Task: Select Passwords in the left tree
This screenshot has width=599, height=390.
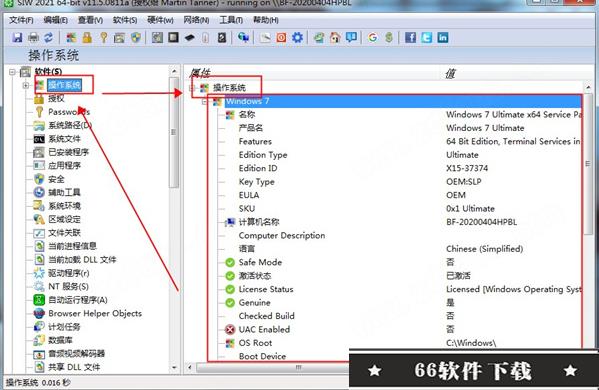Action: (69, 112)
